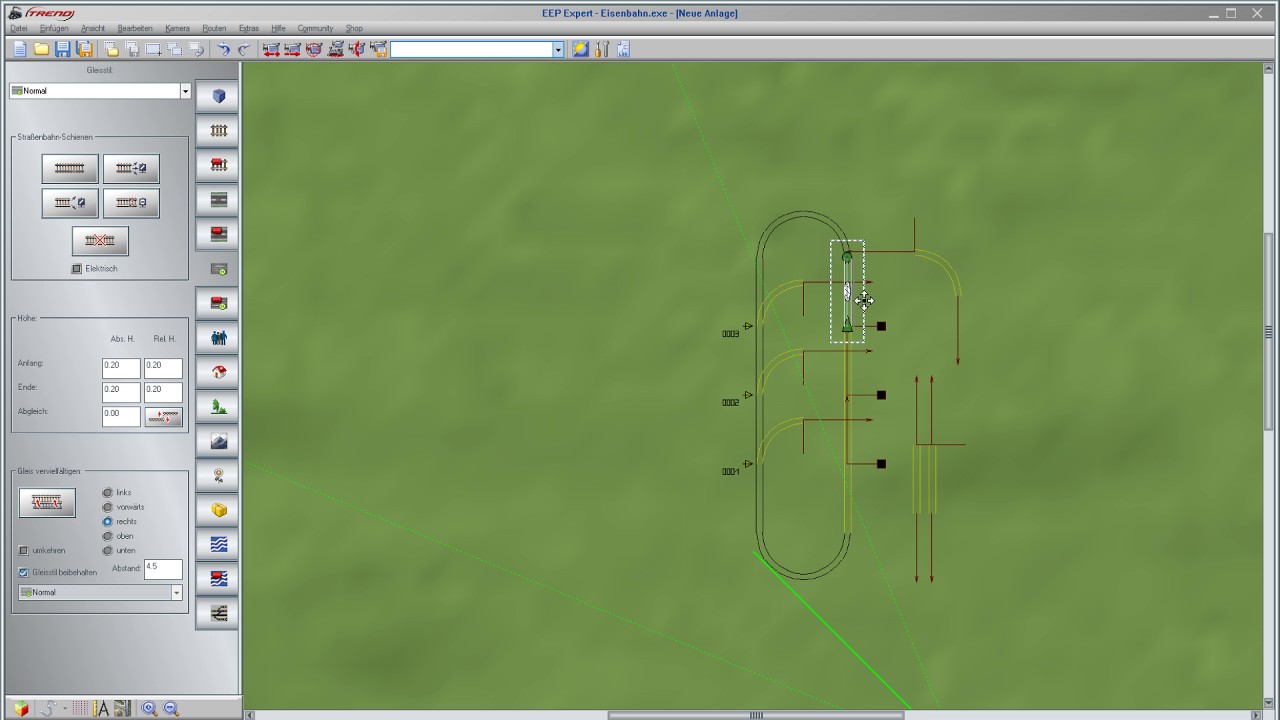Open the wrench tools settings icon
This screenshot has height=720, width=1280.
coord(602,49)
